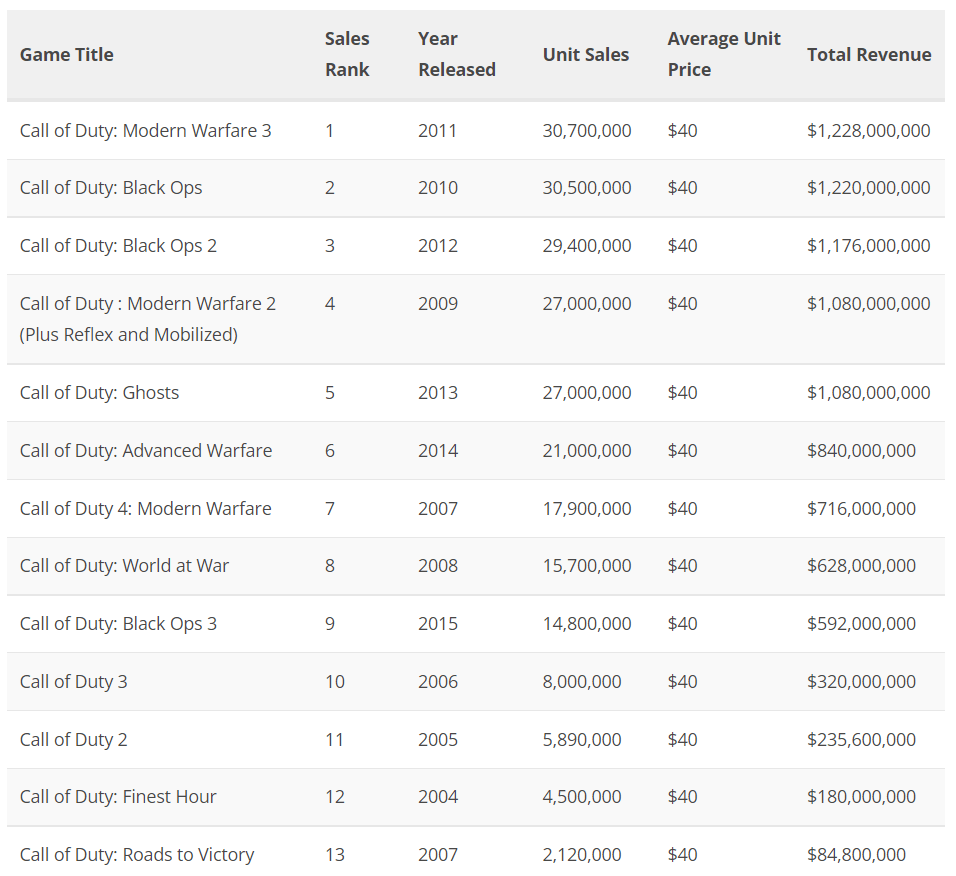Click the Sales Rank column header
Viewport: 956px width, 876px height.
pyautogui.click(x=347, y=54)
